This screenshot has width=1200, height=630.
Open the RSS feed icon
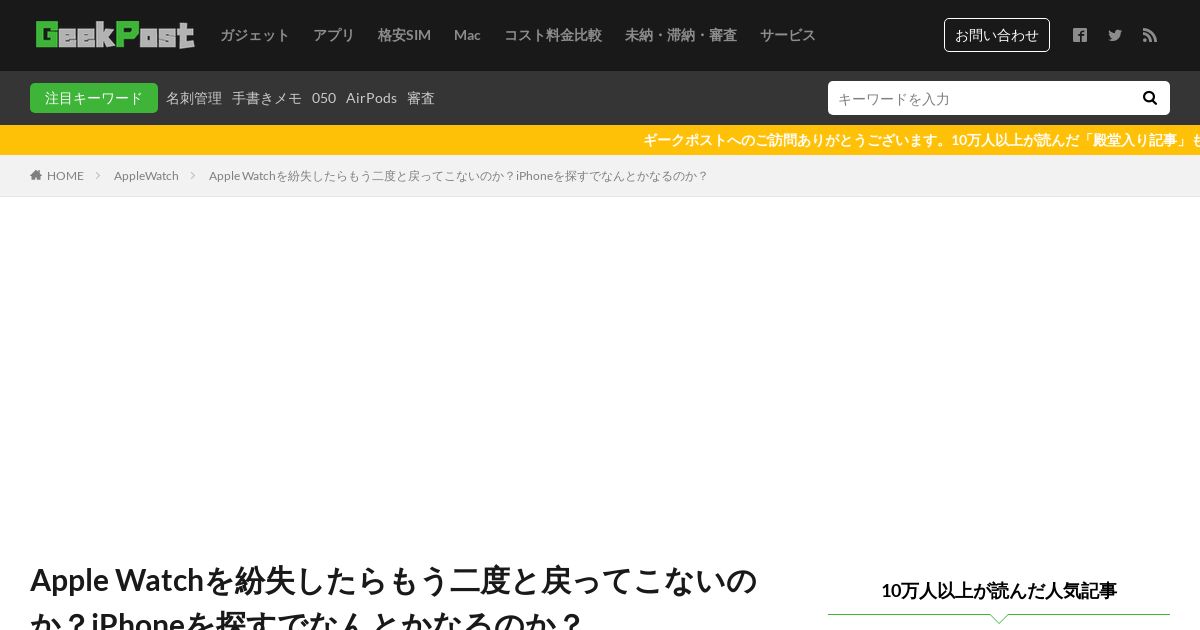click(x=1150, y=35)
